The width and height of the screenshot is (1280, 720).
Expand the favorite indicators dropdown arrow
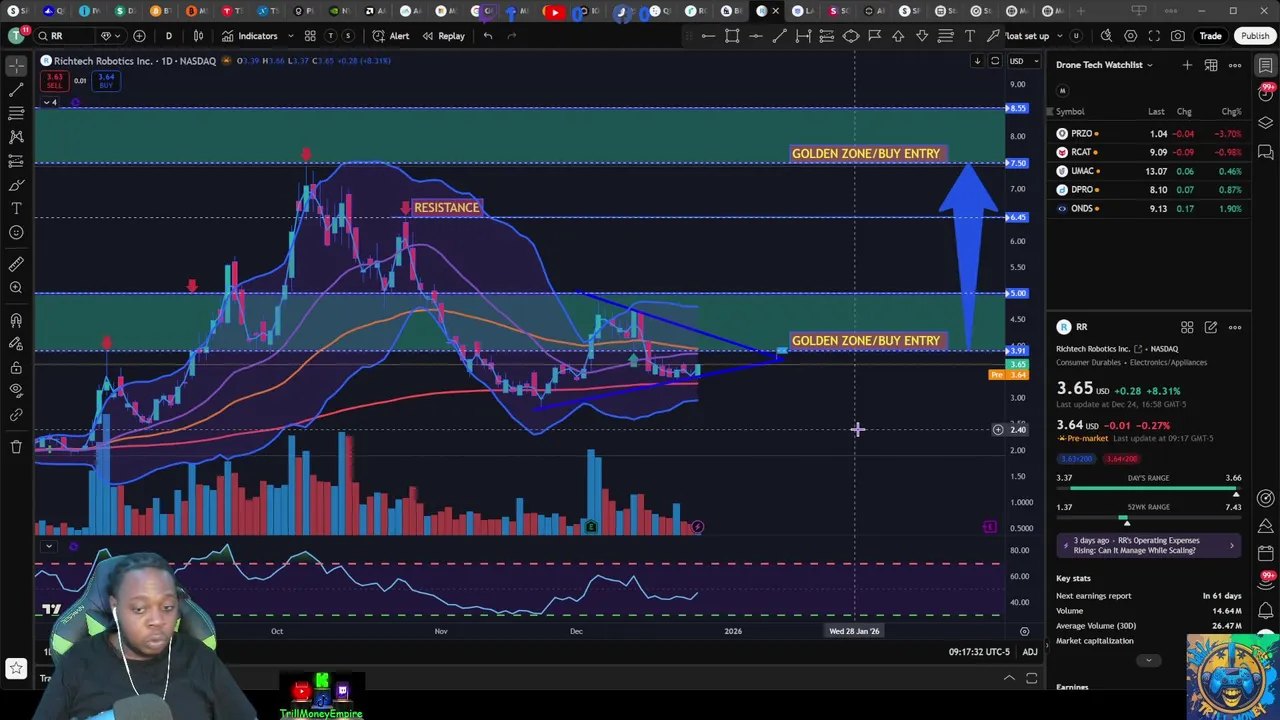click(x=291, y=36)
